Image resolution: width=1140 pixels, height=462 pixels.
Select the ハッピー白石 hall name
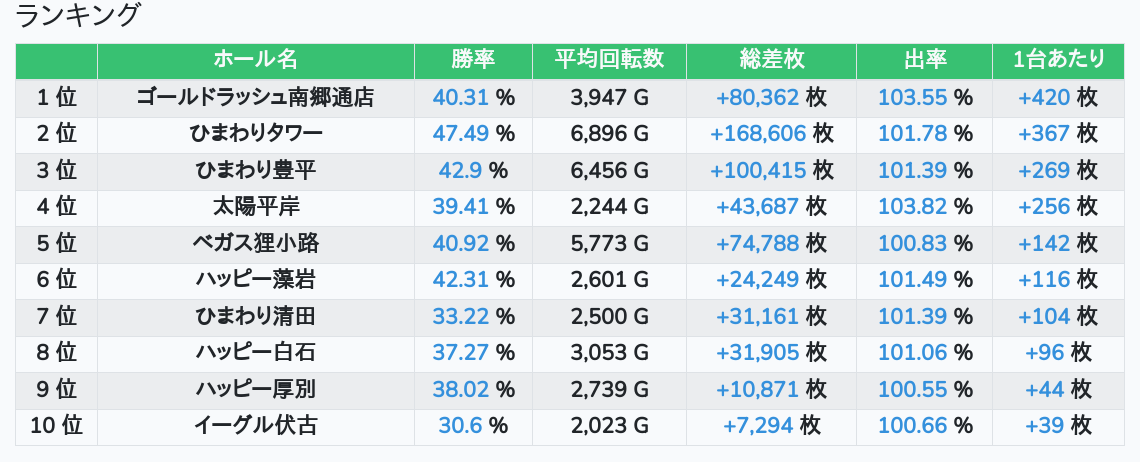[x=255, y=353]
